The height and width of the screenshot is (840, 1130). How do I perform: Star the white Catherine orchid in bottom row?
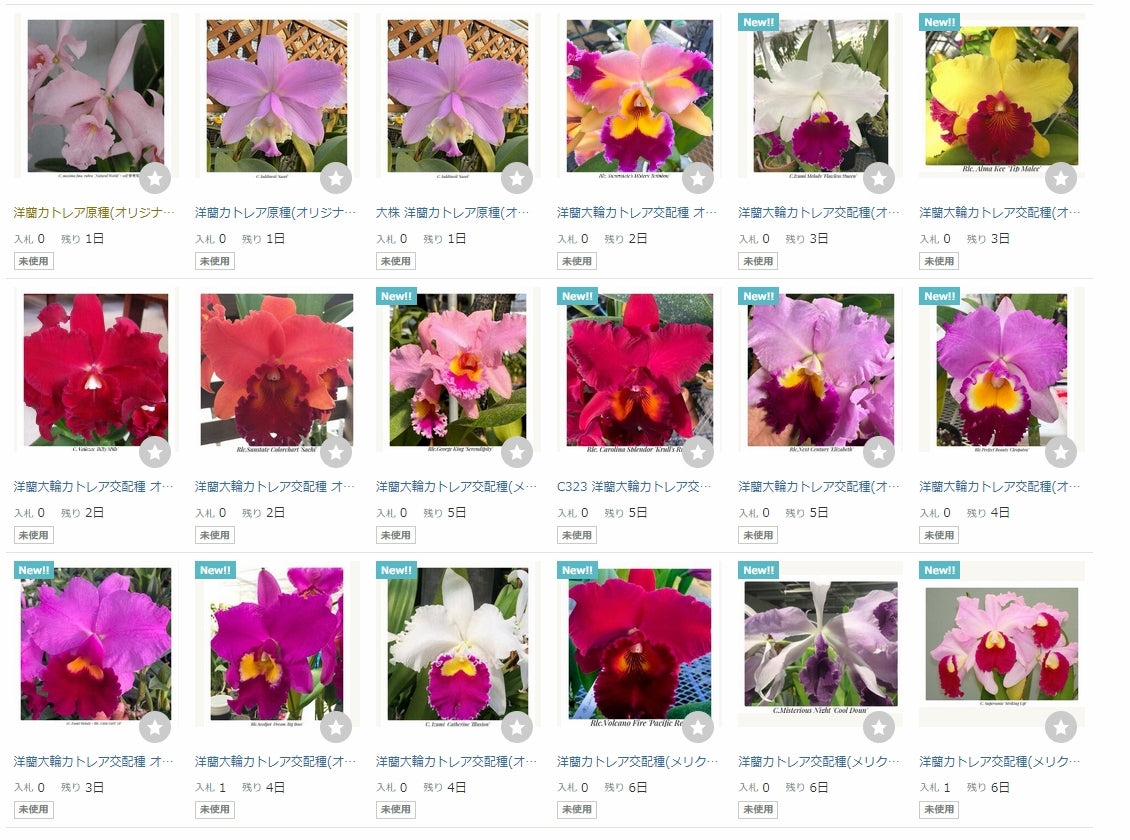tap(517, 726)
